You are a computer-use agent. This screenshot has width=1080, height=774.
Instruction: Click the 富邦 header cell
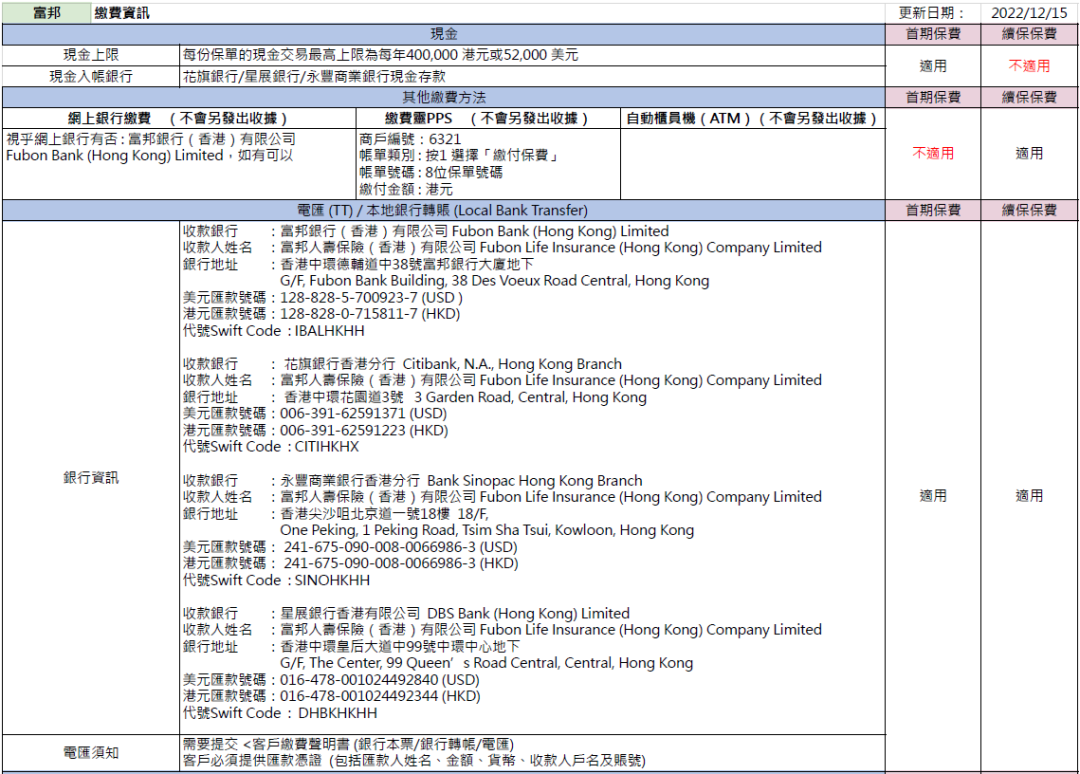click(46, 12)
